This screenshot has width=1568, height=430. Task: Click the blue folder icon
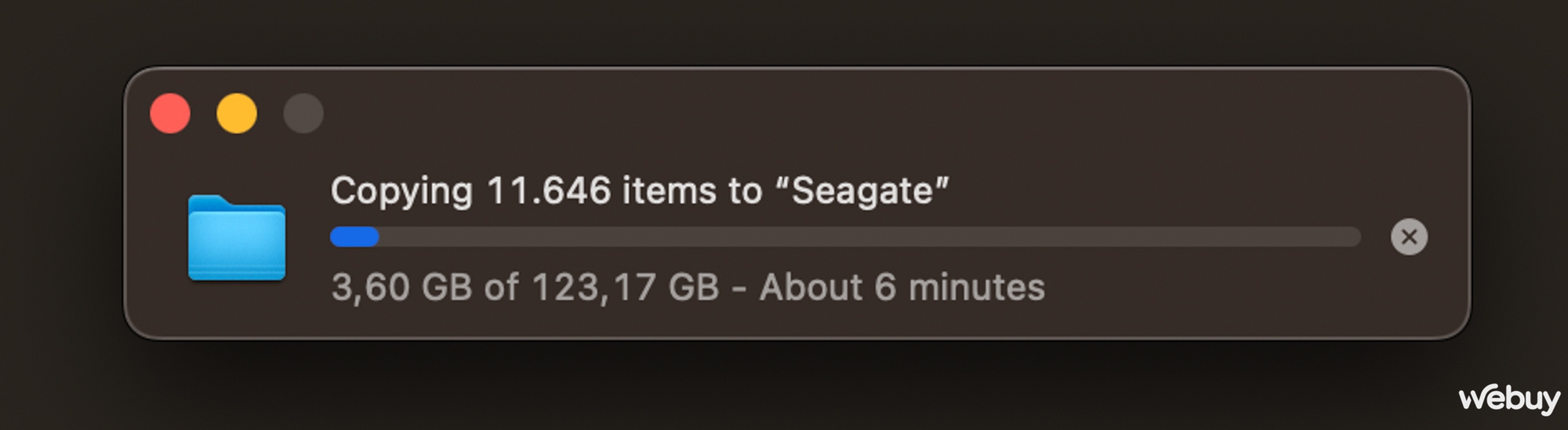pyautogui.click(x=237, y=237)
